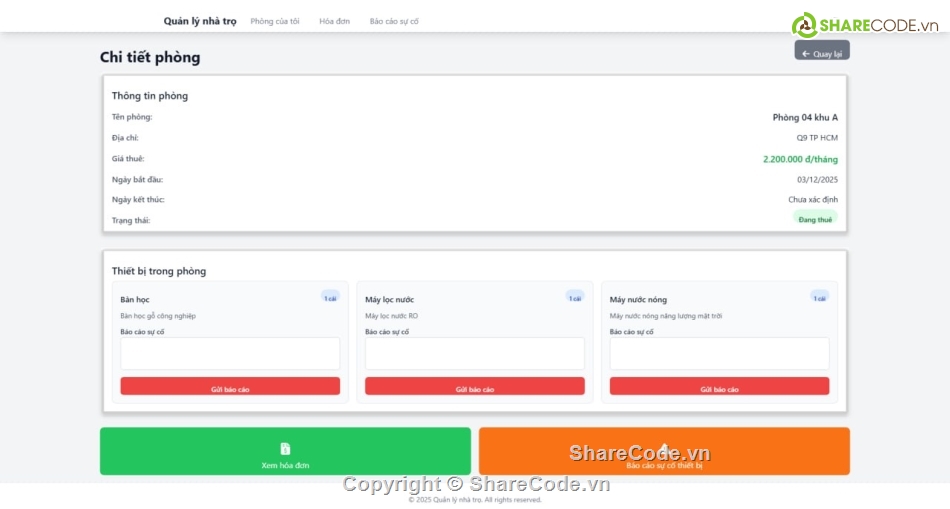
Task: Click the Máy nước nóng device title
Action: tap(638, 300)
